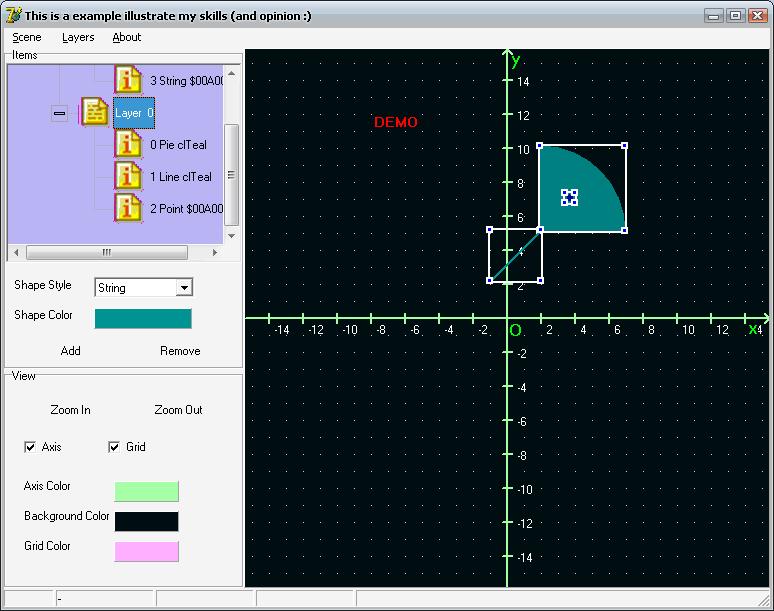Click the y axis label at top
This screenshot has width=774, height=611.
click(516, 61)
